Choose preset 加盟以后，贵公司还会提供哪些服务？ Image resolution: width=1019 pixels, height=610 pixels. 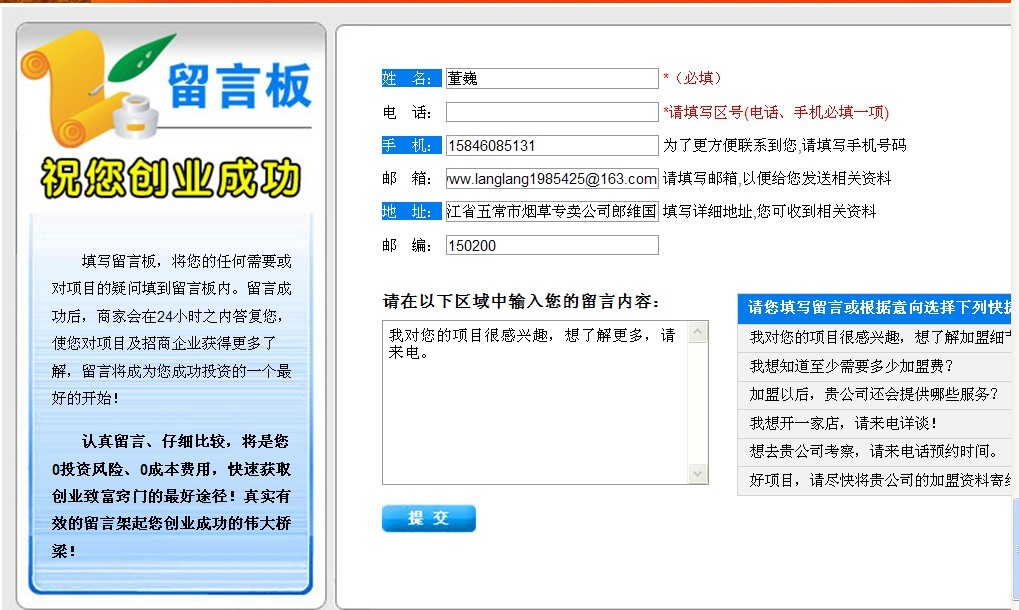pos(874,394)
